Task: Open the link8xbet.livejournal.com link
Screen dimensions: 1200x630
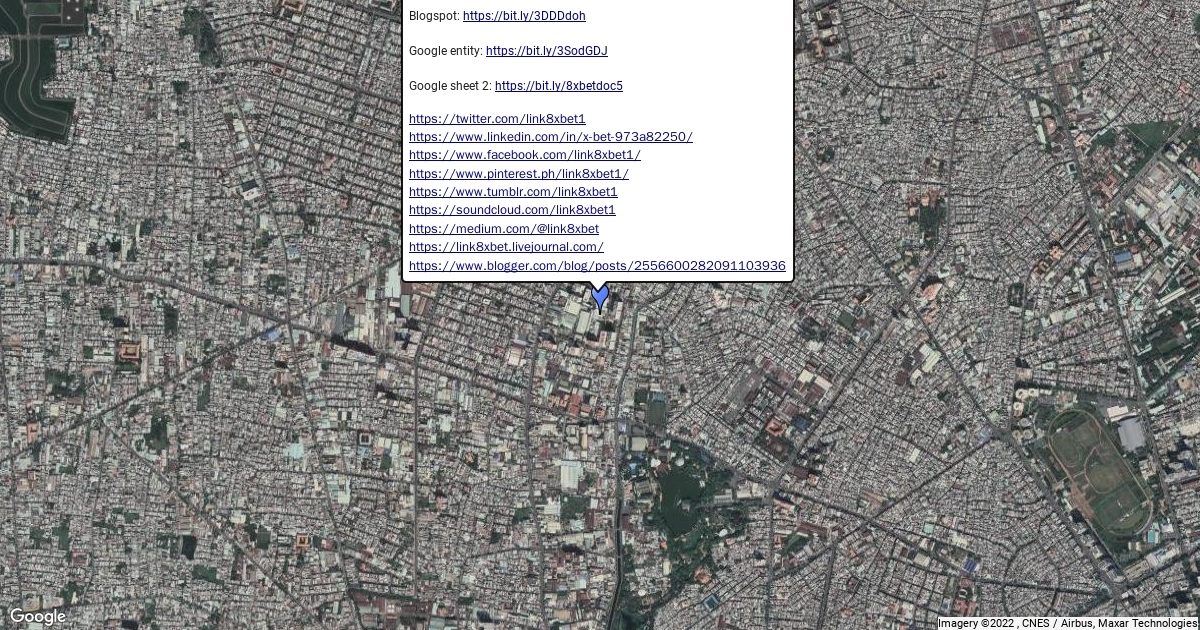Action: coord(506,247)
